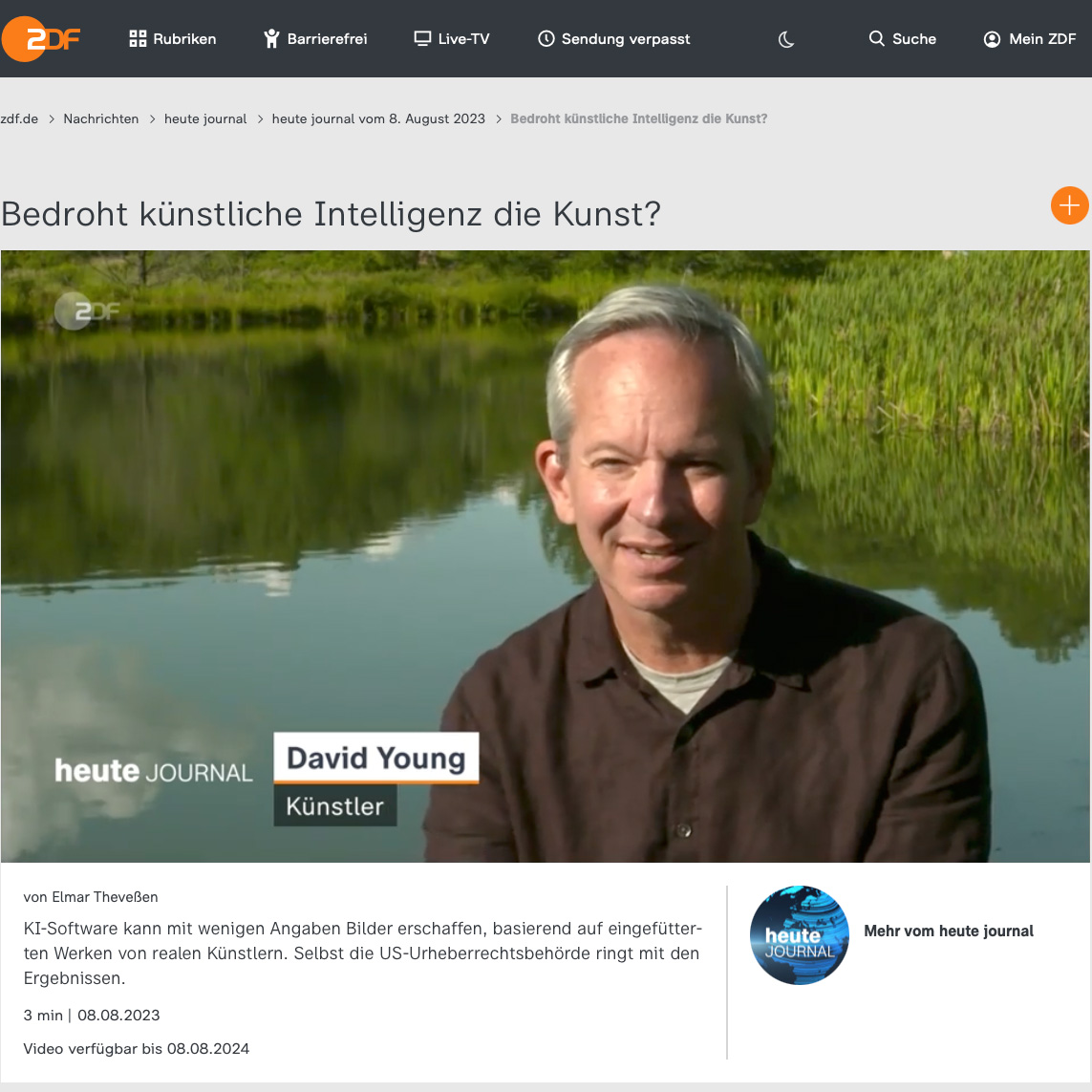Viewport: 1092px width, 1092px height.
Task: Open Nachrichten breadcrumb link
Action: pos(101,119)
